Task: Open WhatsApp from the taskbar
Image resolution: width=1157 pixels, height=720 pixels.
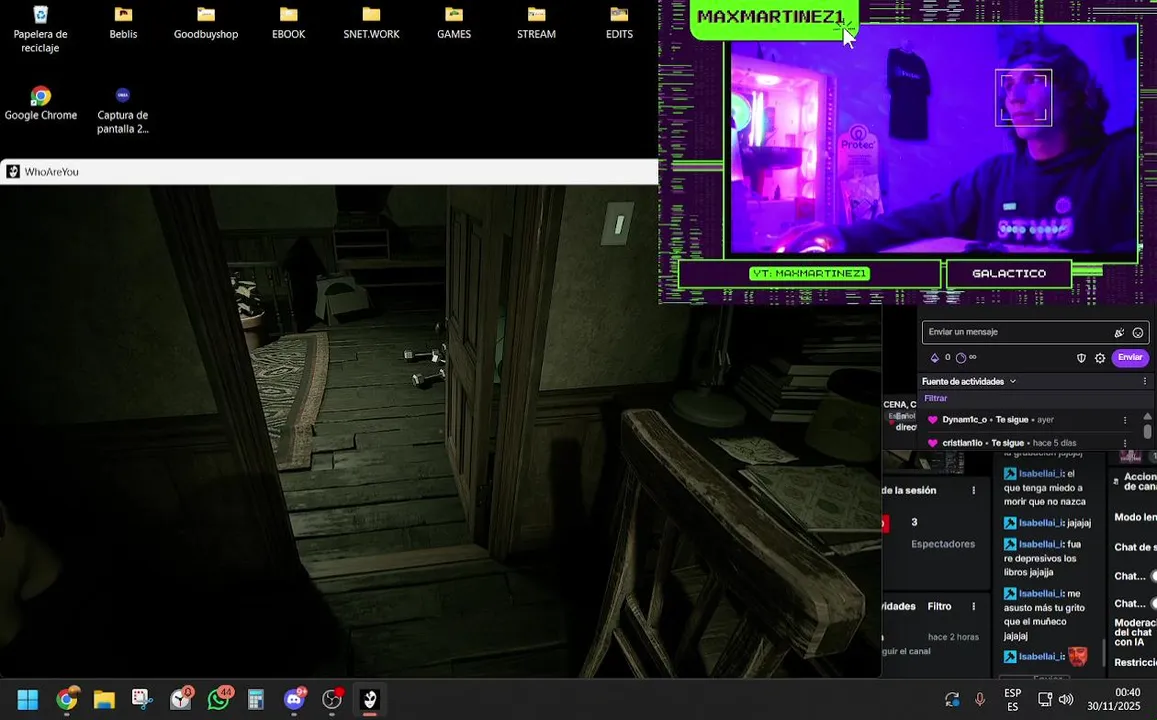Action: coord(219,699)
